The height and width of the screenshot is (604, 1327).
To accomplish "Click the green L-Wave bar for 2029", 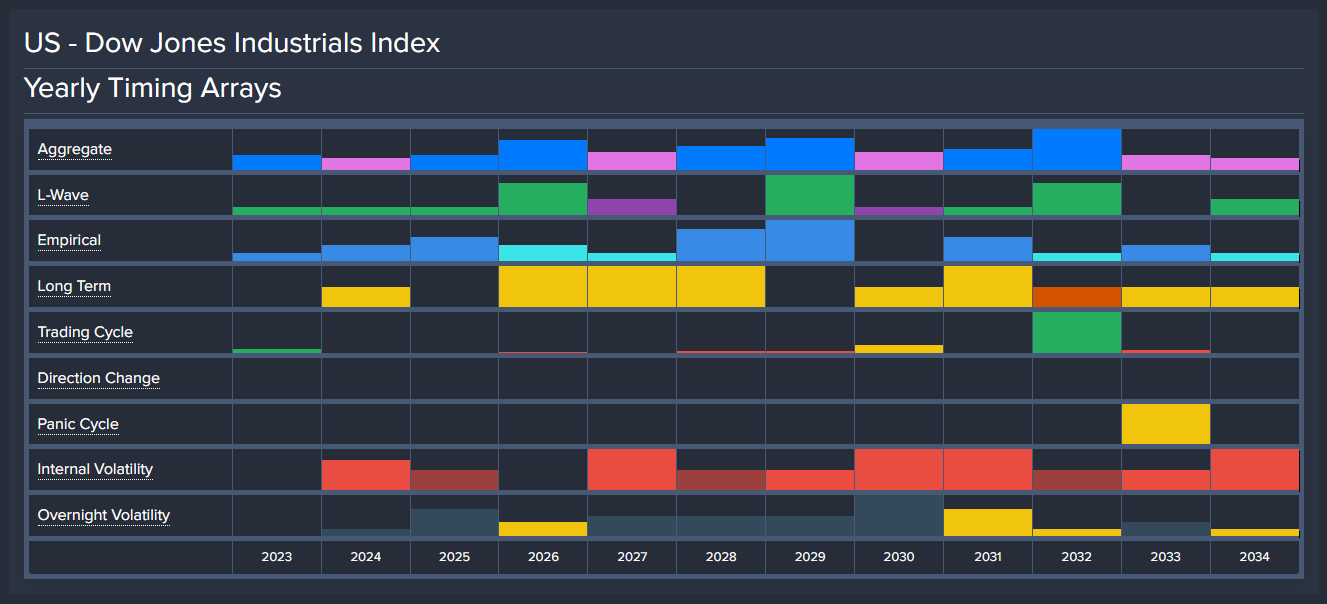I will (x=809, y=195).
